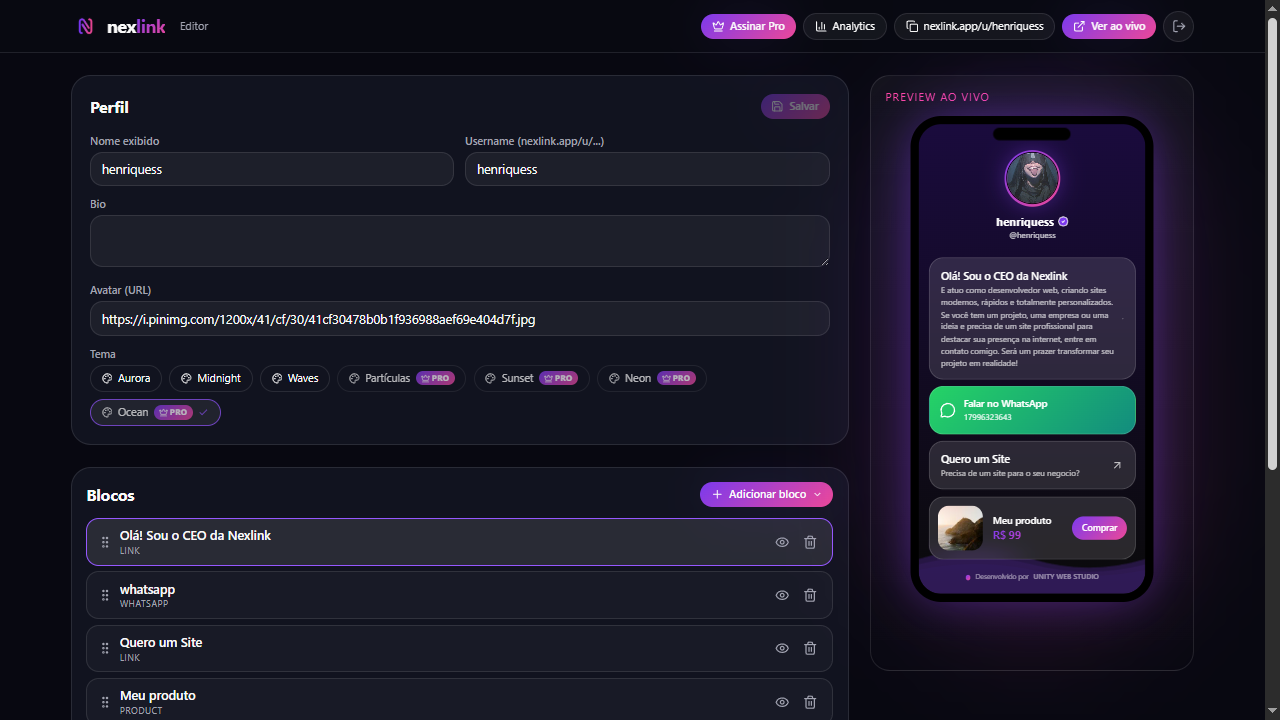Click the nexlink logo icon
This screenshot has width=1280, height=720.
pos(86,27)
